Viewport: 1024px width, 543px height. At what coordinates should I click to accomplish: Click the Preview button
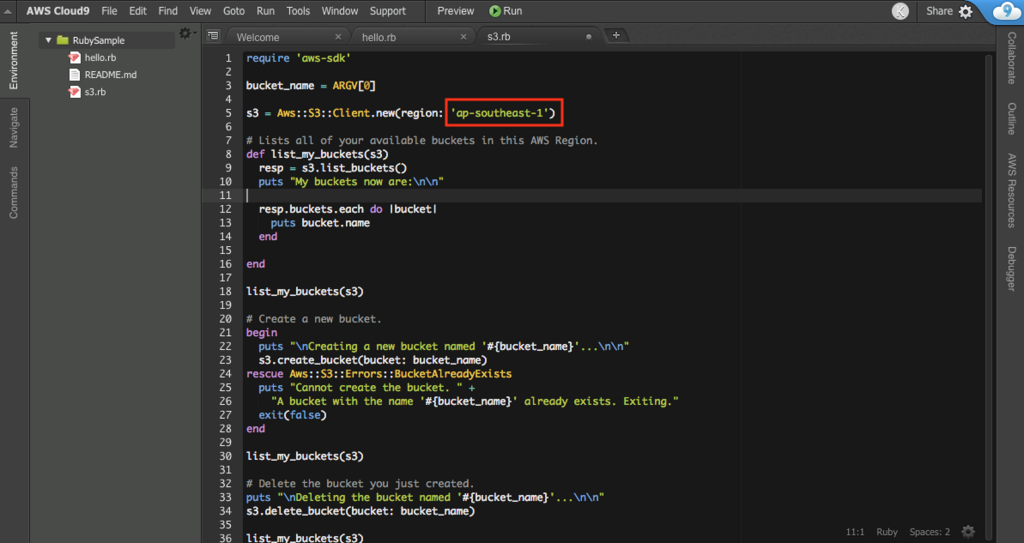tap(455, 11)
